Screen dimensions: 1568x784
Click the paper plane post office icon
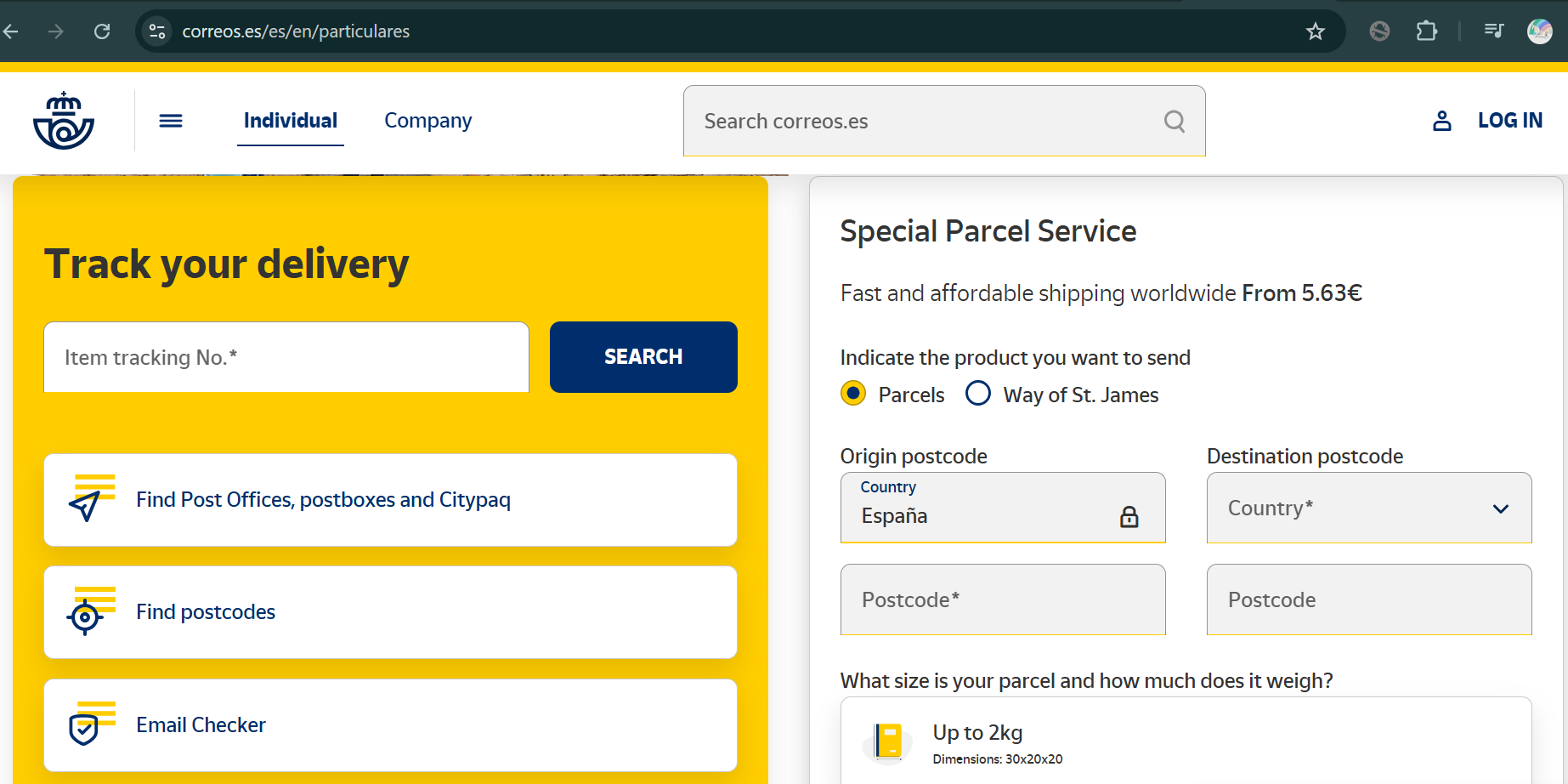(x=91, y=499)
